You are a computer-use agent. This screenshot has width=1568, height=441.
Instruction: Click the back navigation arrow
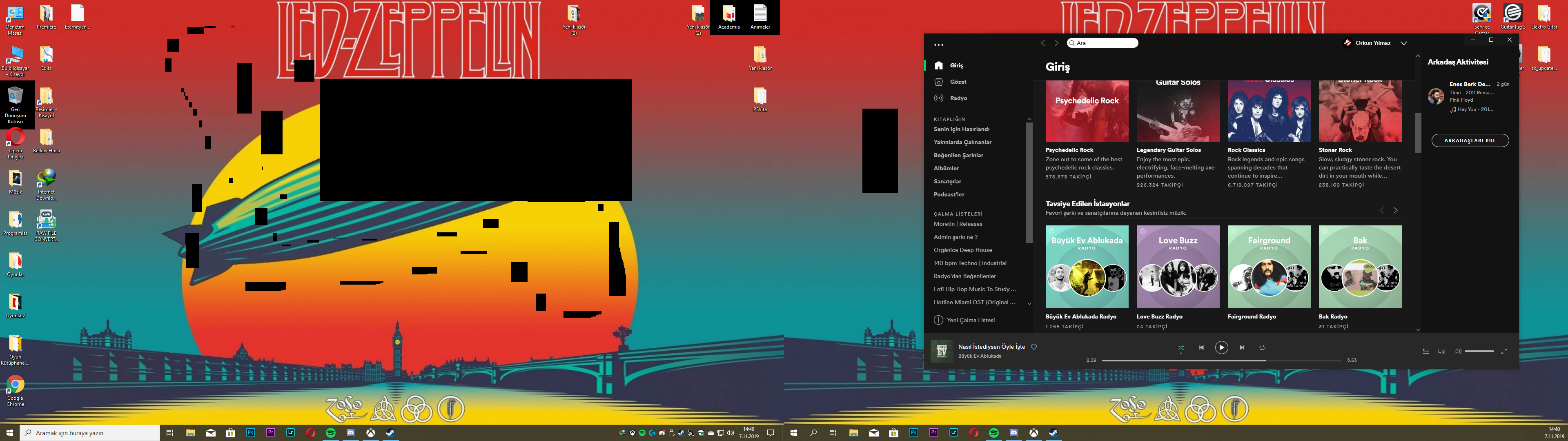(x=1043, y=43)
